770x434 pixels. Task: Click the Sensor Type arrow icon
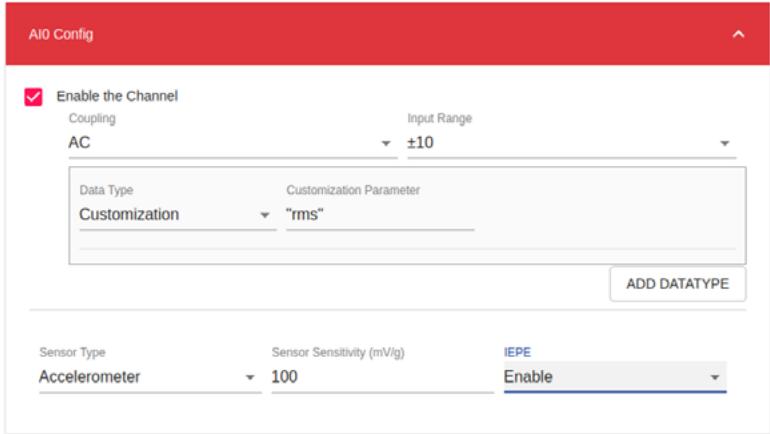pyautogui.click(x=250, y=378)
